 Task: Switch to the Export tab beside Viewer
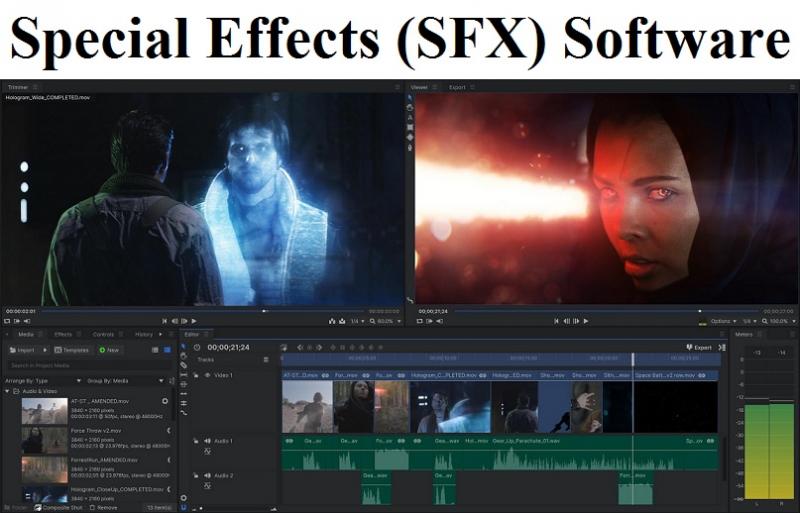pyautogui.click(x=457, y=87)
